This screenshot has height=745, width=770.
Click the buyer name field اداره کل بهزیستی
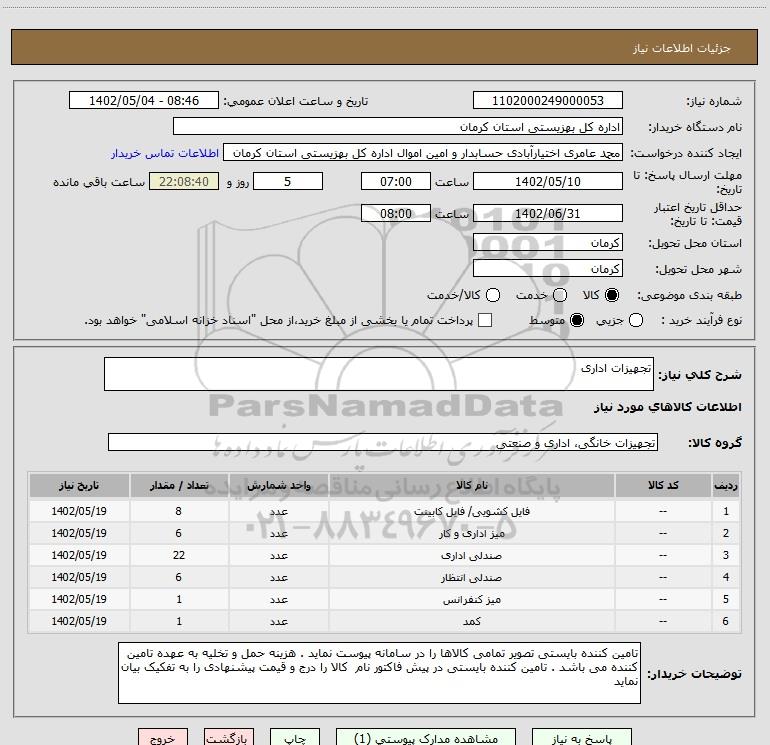[x=398, y=127]
